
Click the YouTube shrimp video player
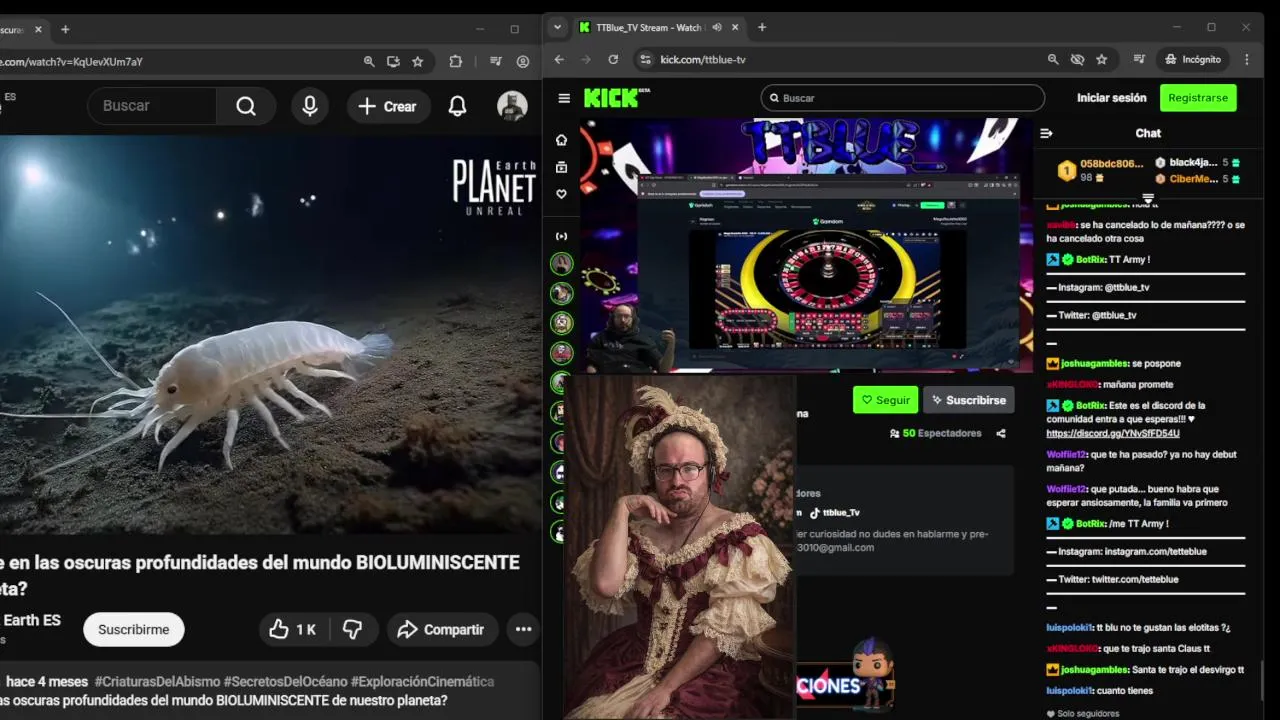(269, 334)
